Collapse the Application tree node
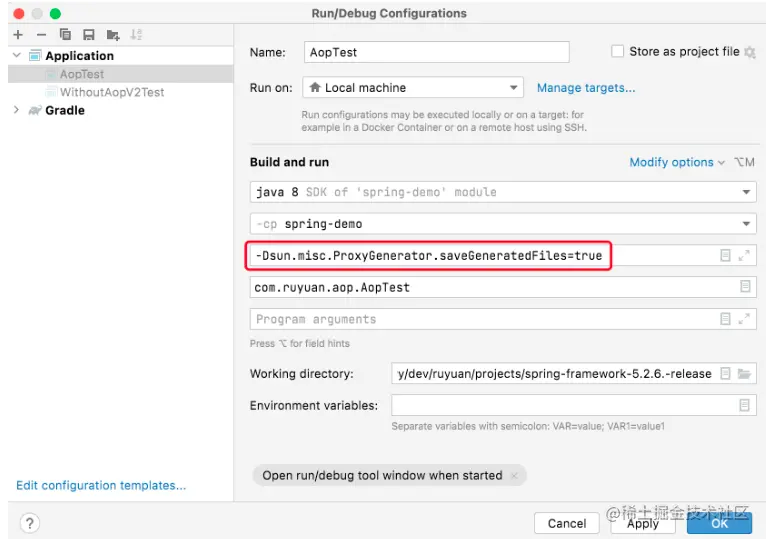 pos(17,56)
